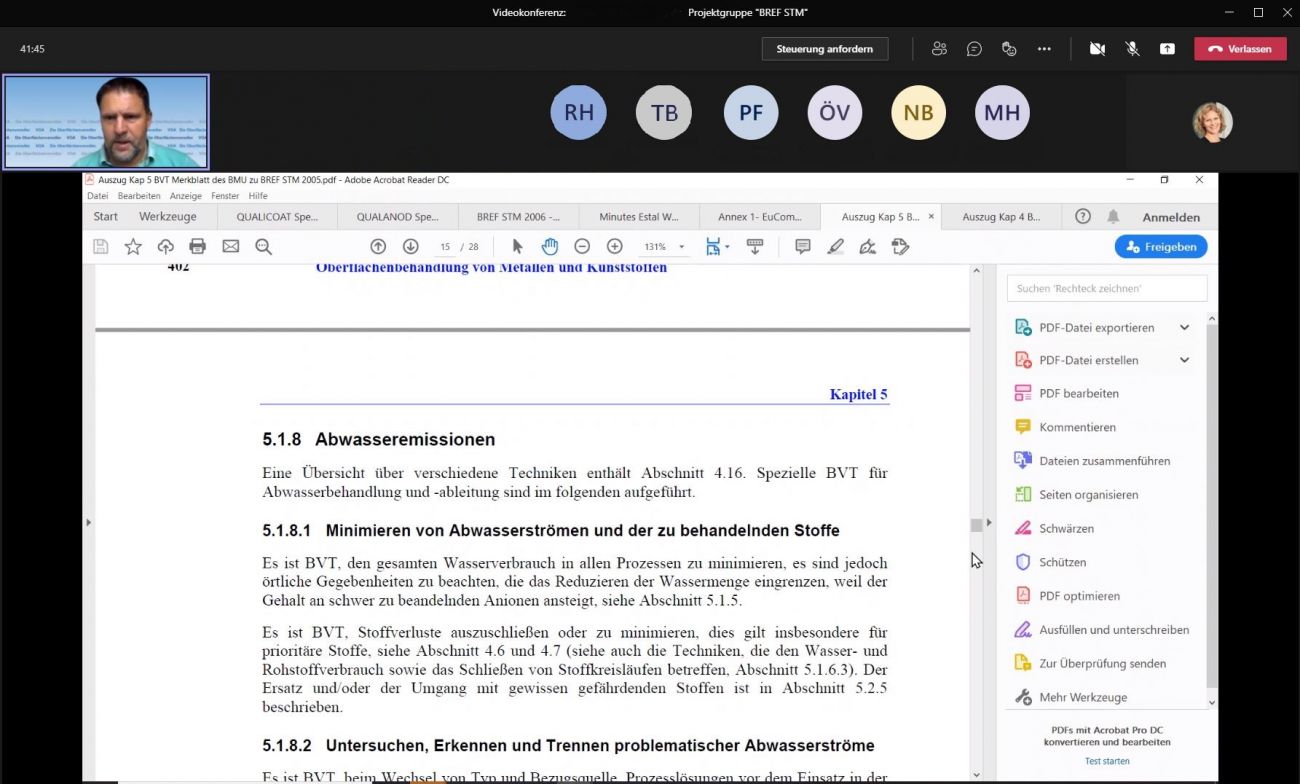This screenshot has width=1300, height=784.
Task: Click the cloud upload icon
Action: coord(166,246)
